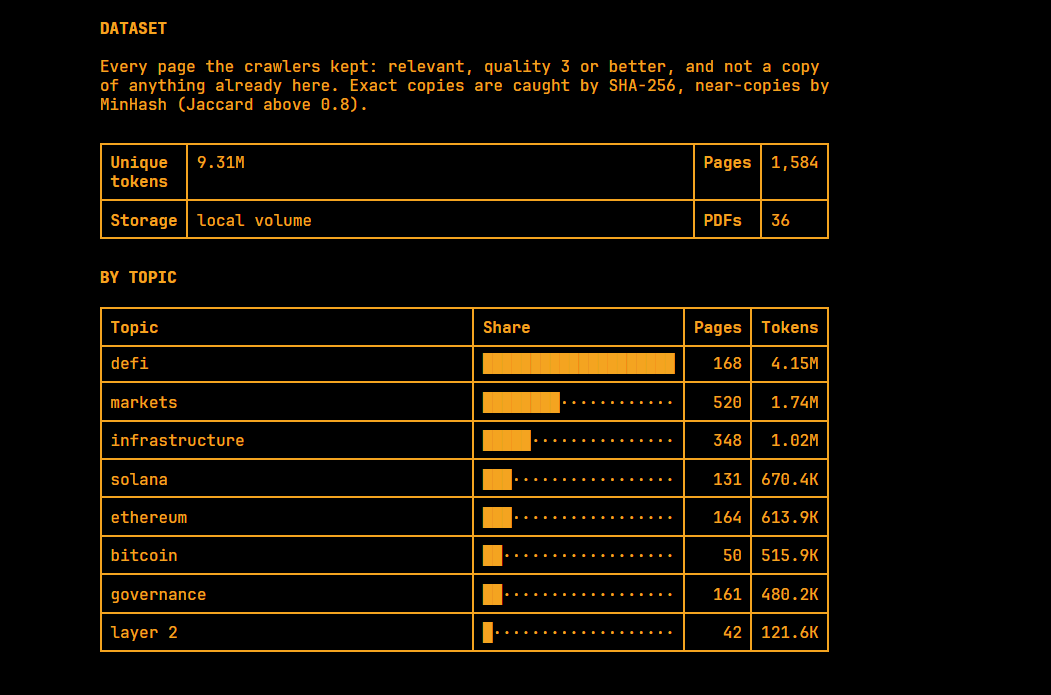Screen dimensions: 1051x695
Task: Click the solana pages count 131
Action: (x=727, y=479)
